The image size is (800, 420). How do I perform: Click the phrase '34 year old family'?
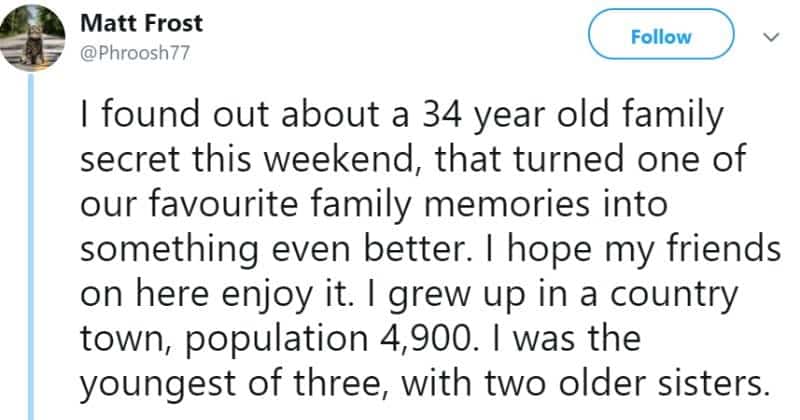point(572,115)
